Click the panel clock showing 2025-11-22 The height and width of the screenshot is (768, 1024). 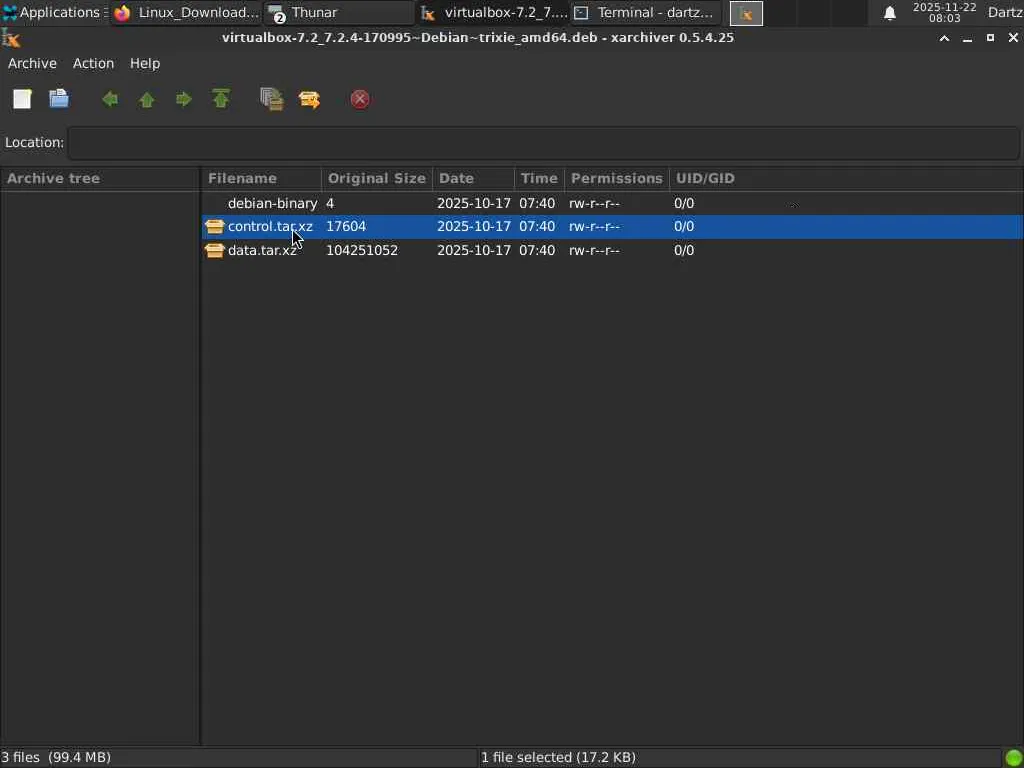(x=944, y=12)
